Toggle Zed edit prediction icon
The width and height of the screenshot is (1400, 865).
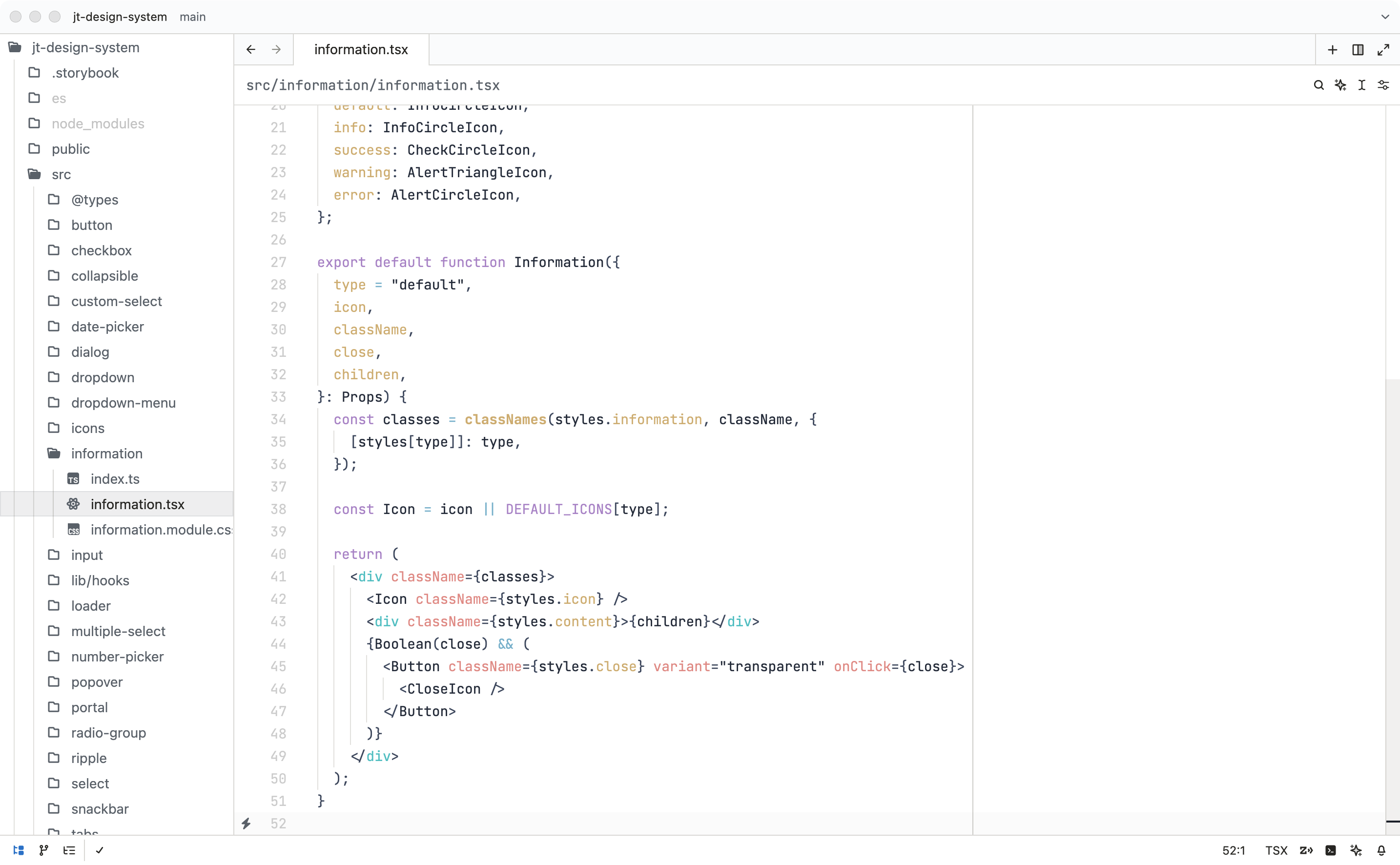[1306, 850]
